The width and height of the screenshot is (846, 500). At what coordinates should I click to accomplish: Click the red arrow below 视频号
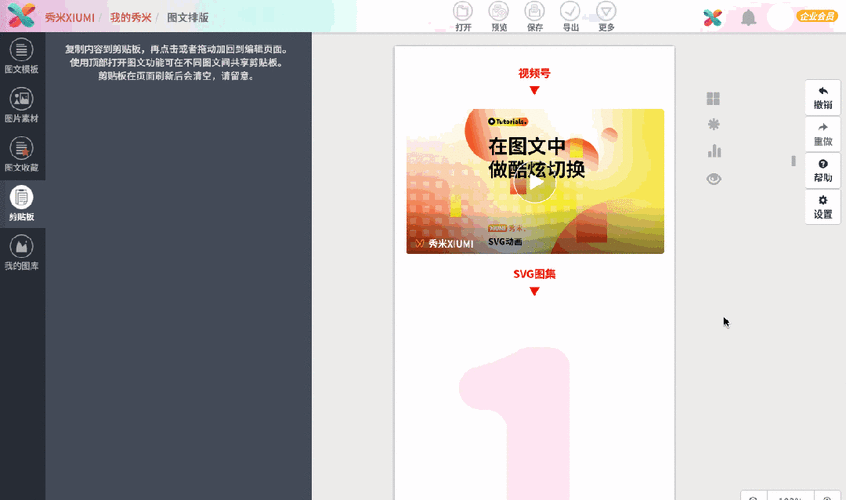(x=534, y=90)
